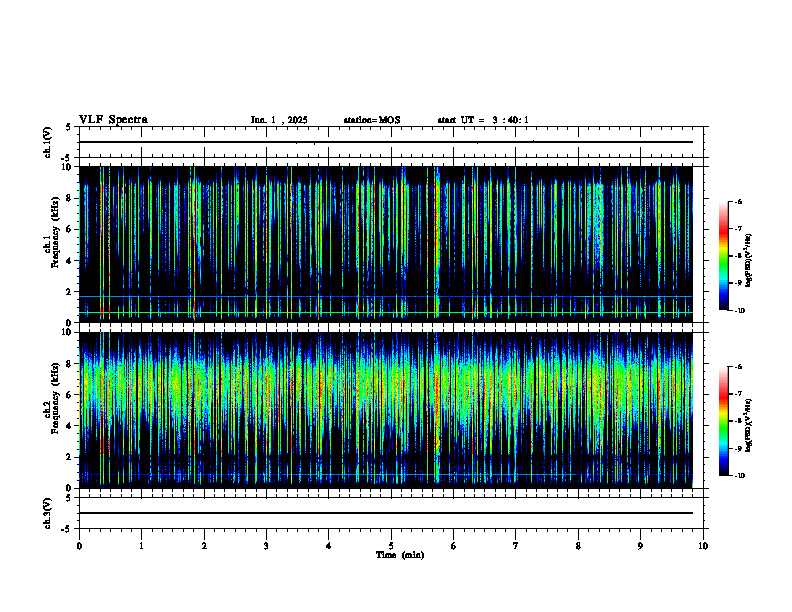Screen dimensions: 792x612
Task: Click the "VLF Spectra" plot title
Action: click(x=113, y=120)
